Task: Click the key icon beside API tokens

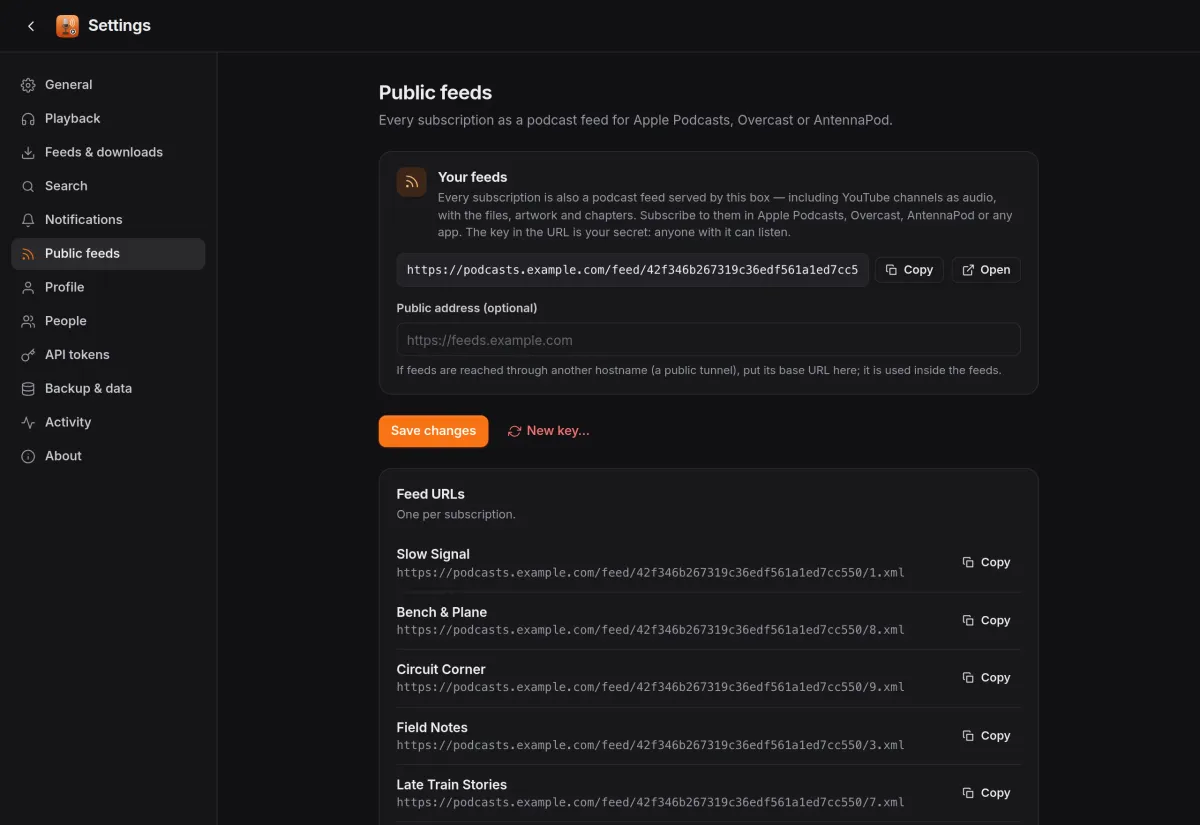Action: [x=28, y=355]
